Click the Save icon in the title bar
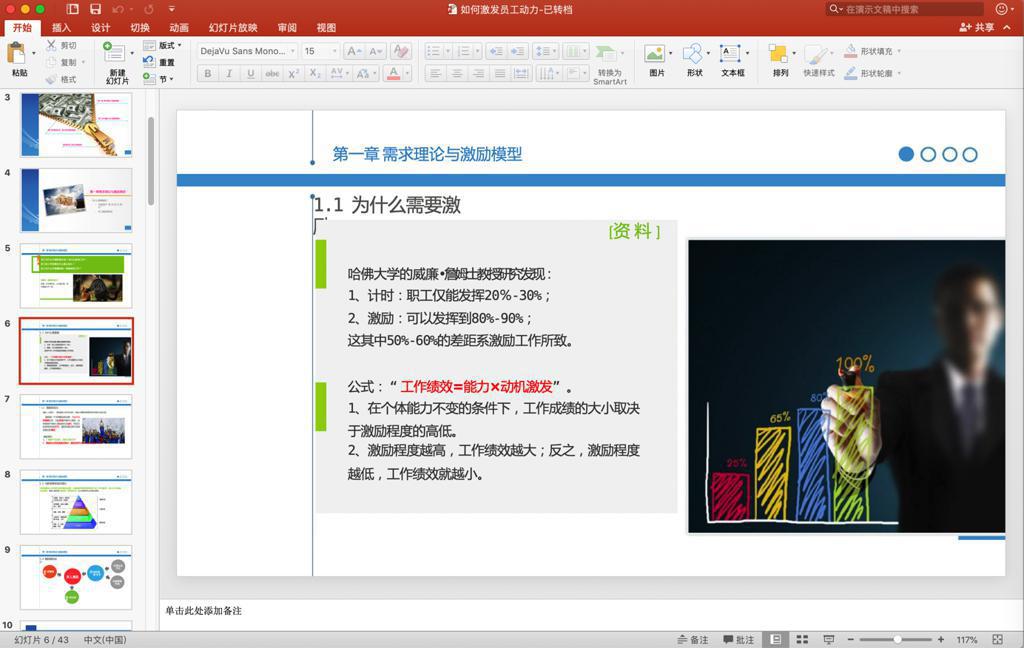 95,9
